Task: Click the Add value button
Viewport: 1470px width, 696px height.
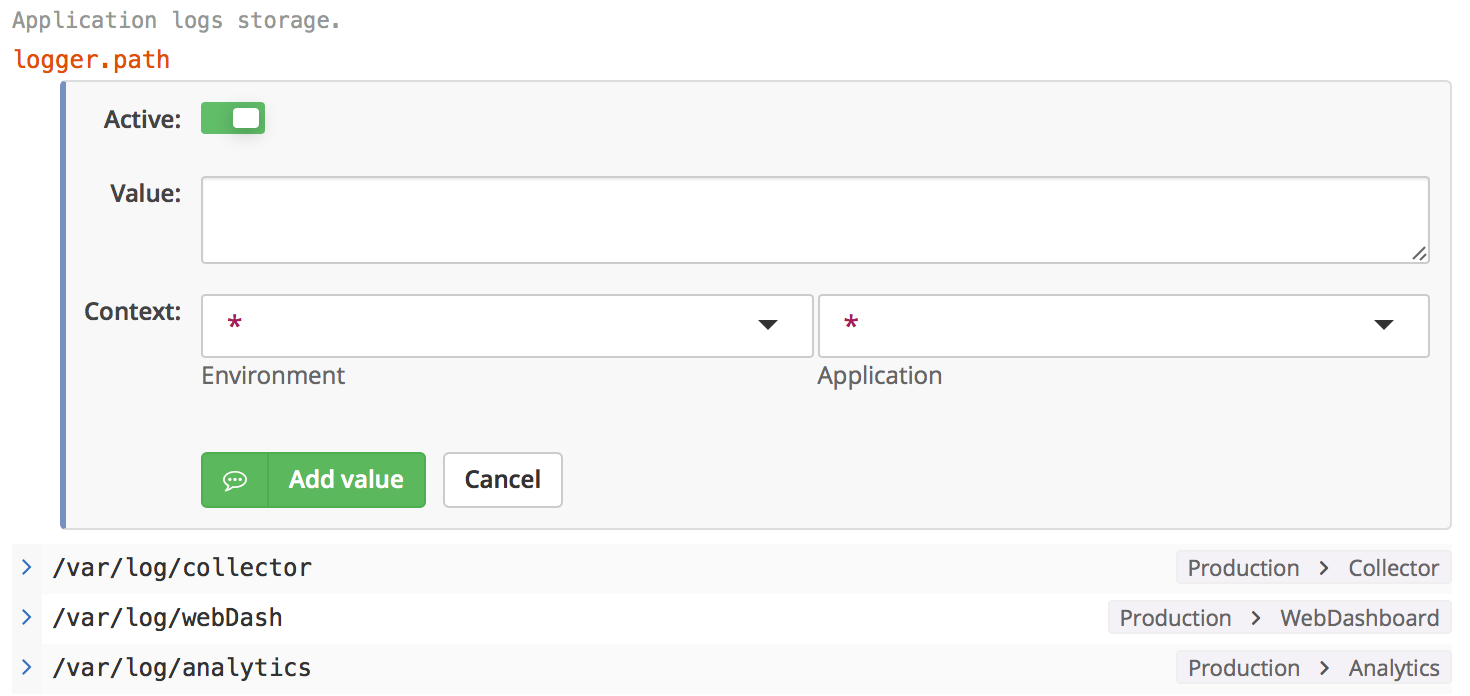Action: (313, 480)
